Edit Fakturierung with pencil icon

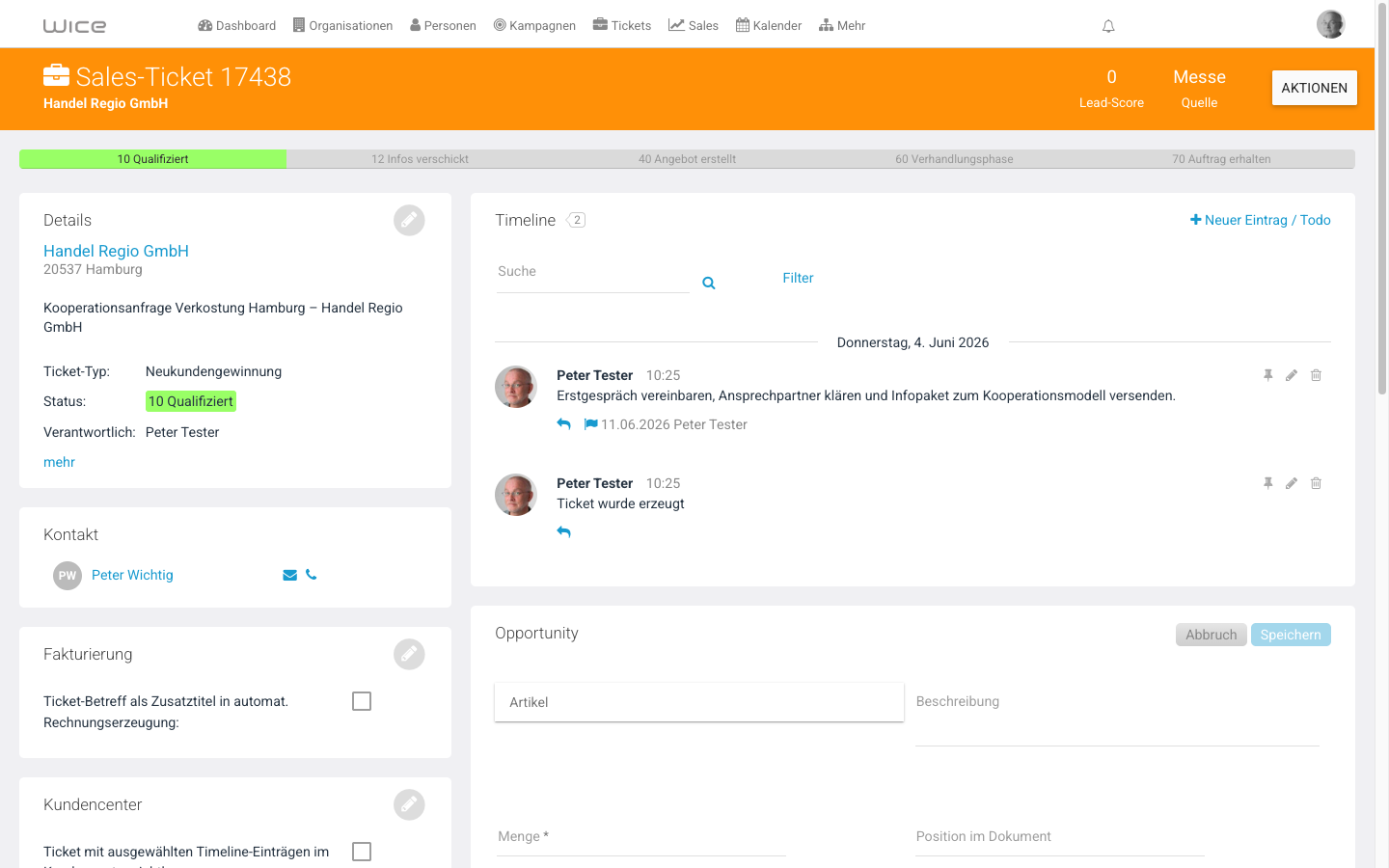(409, 654)
